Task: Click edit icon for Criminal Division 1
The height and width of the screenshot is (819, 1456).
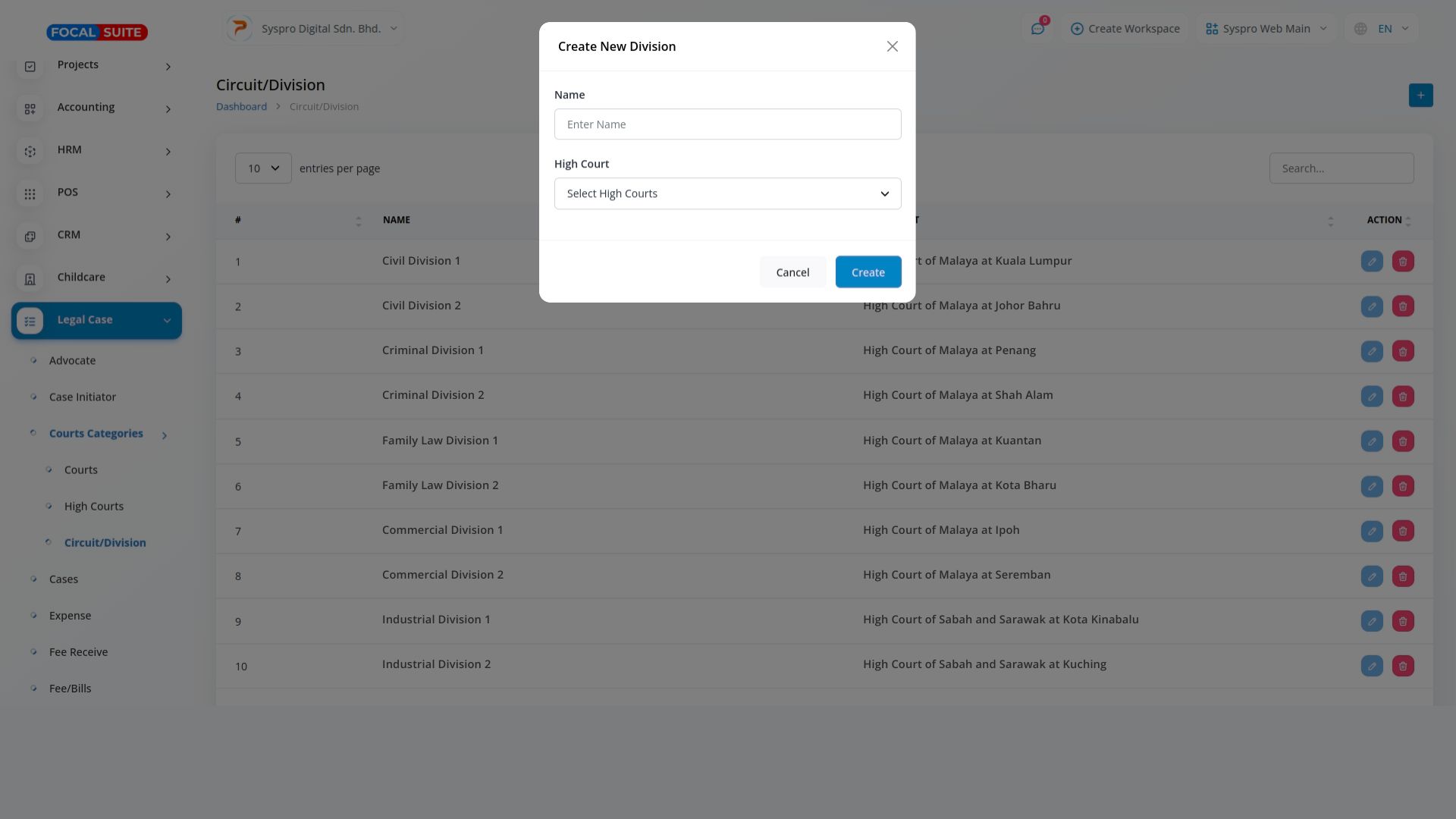Action: (1372, 351)
